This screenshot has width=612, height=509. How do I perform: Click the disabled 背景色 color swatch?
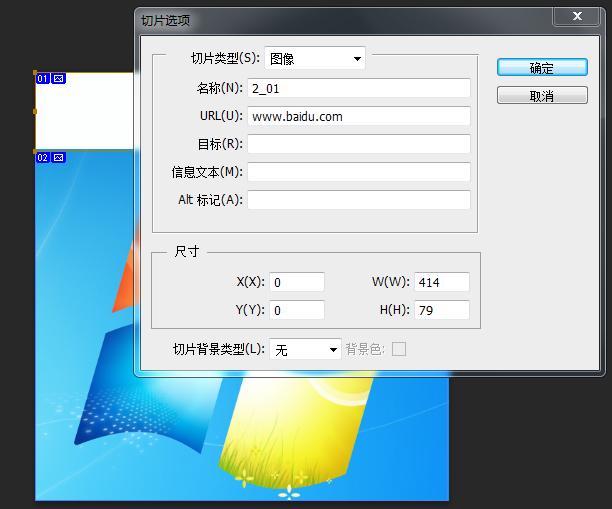click(399, 349)
